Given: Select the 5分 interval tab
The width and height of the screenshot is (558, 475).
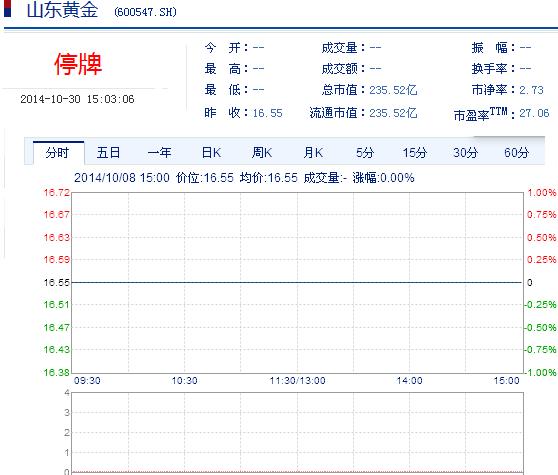Looking at the screenshot, I should coord(365,153).
